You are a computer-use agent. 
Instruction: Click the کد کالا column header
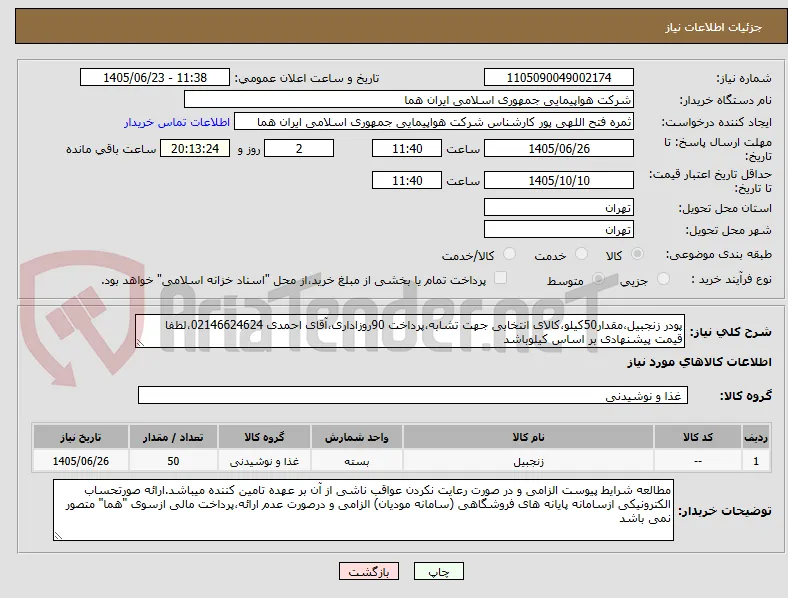coord(698,437)
